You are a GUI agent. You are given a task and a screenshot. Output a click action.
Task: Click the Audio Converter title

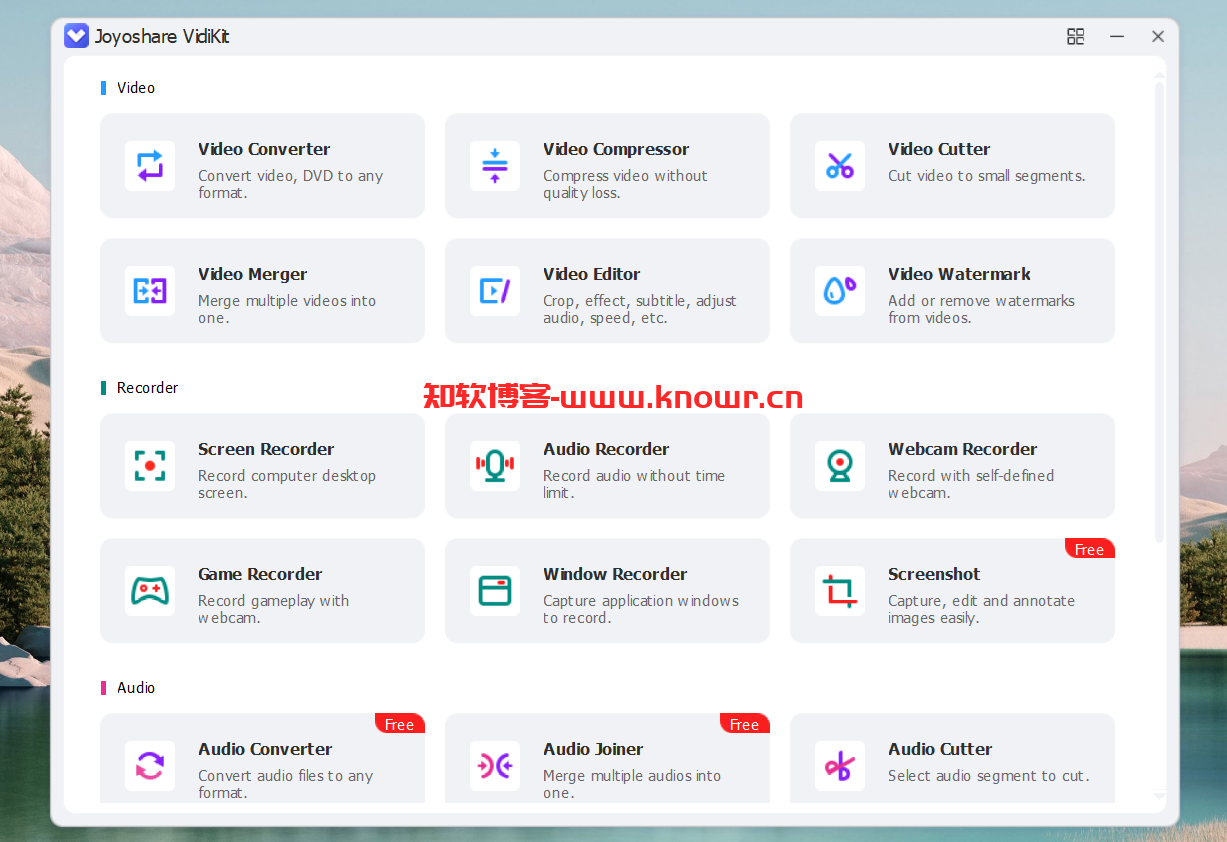(265, 750)
